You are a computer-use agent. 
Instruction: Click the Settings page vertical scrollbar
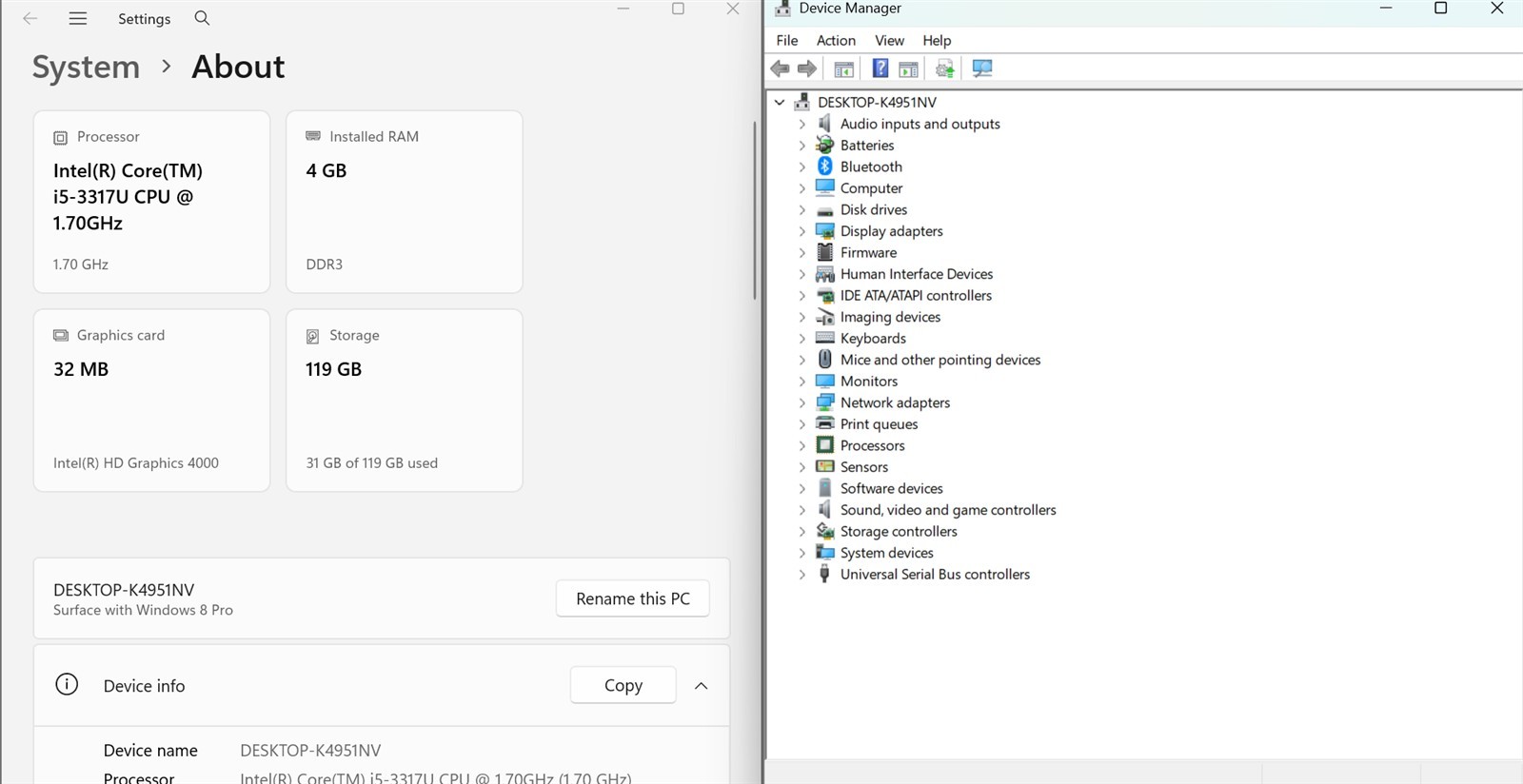click(x=755, y=209)
